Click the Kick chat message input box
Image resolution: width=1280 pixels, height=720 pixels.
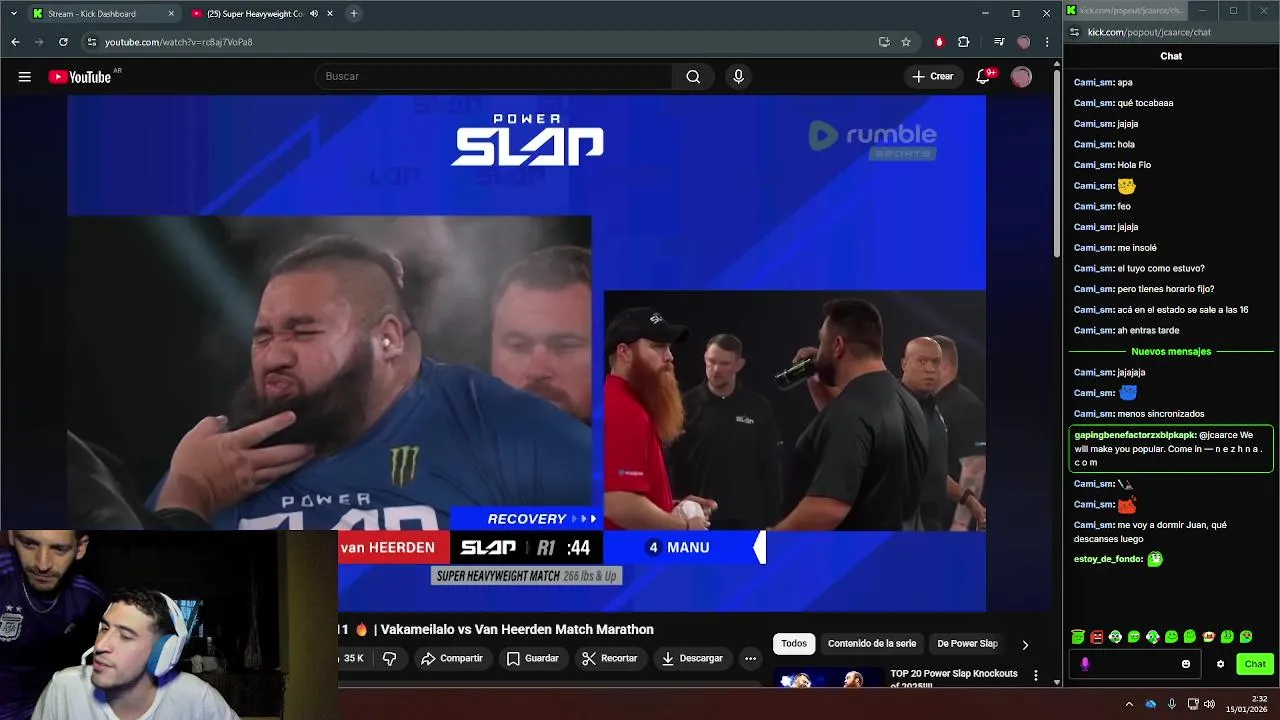pyautogui.click(x=1135, y=664)
